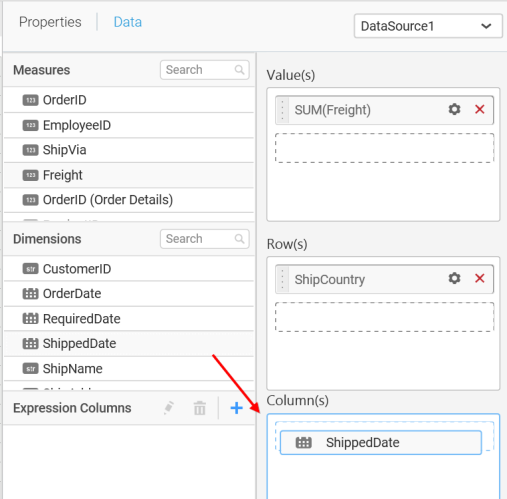
Task: Add new expression column plus icon
Action: point(236,408)
